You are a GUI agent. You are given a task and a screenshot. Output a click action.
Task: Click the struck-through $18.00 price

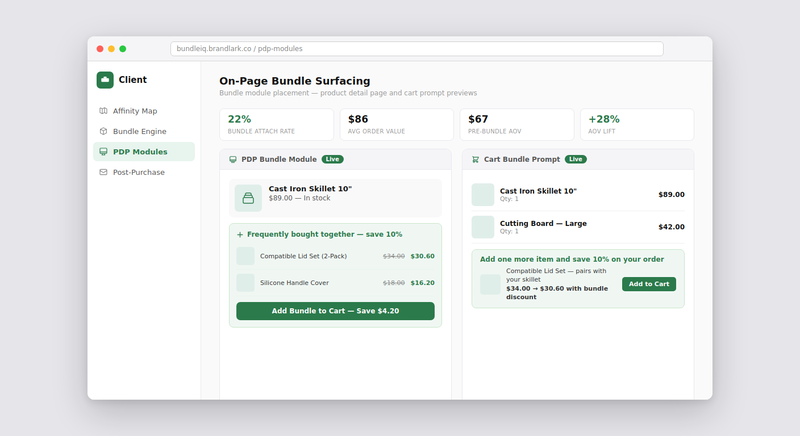[394, 283]
